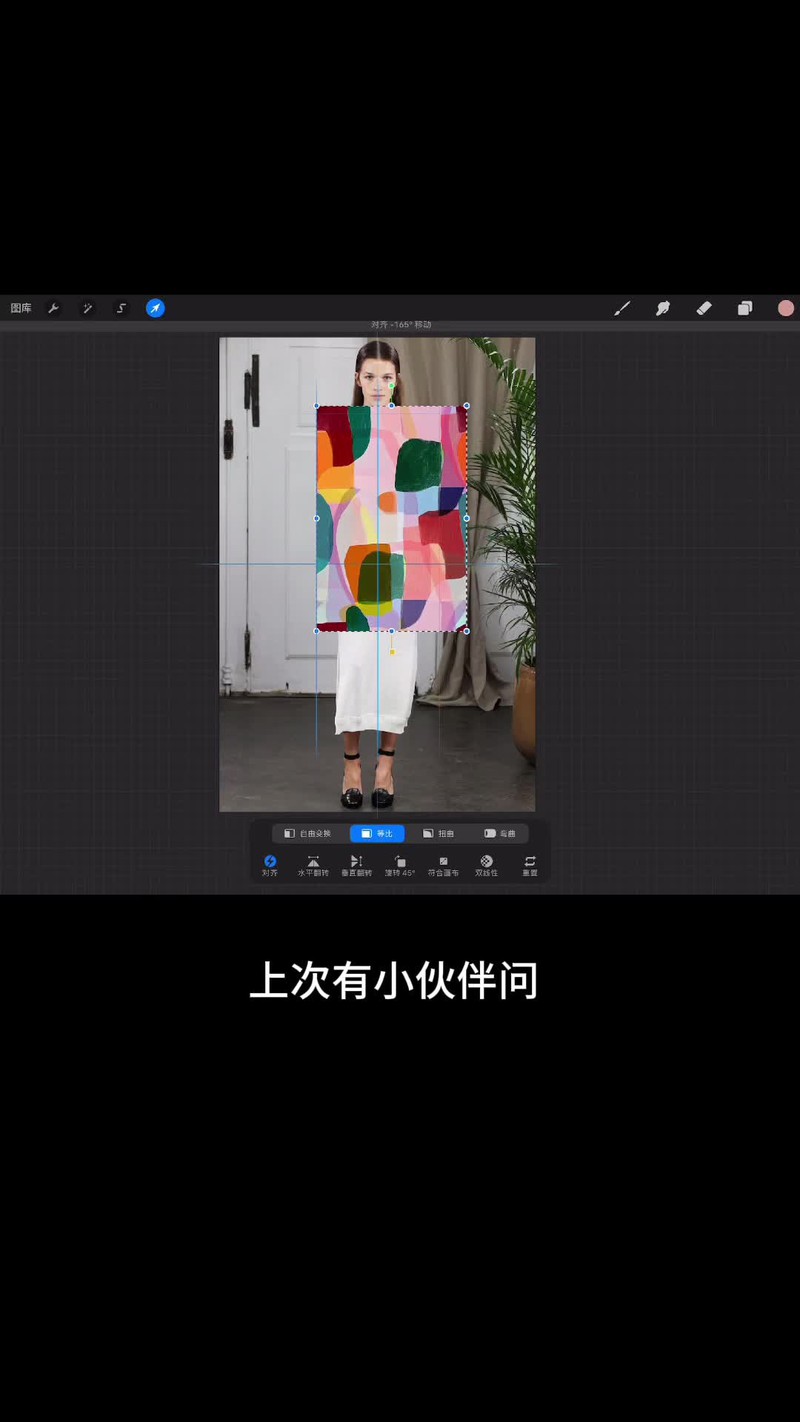
Task: Toggle the Transform arrow tool
Action: coord(155,308)
